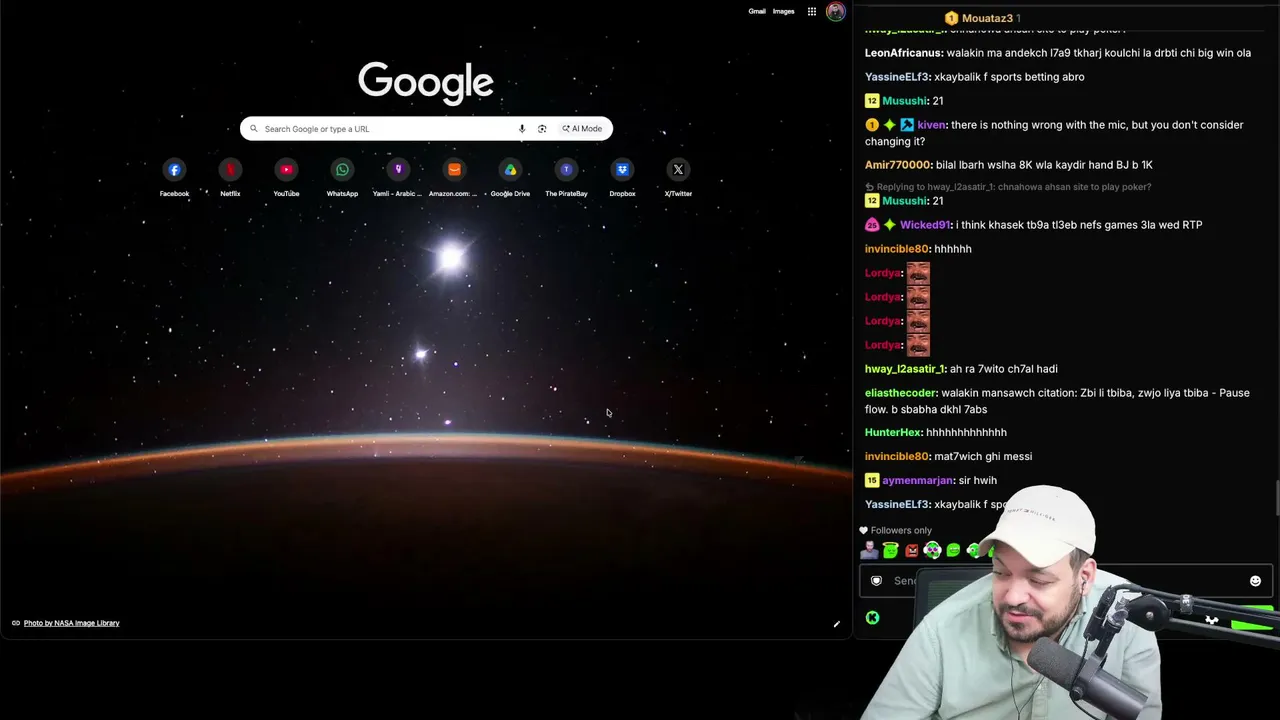This screenshot has height=720, width=1280.
Task: Click the search magnifier icon in Google box
Action: coord(253,129)
